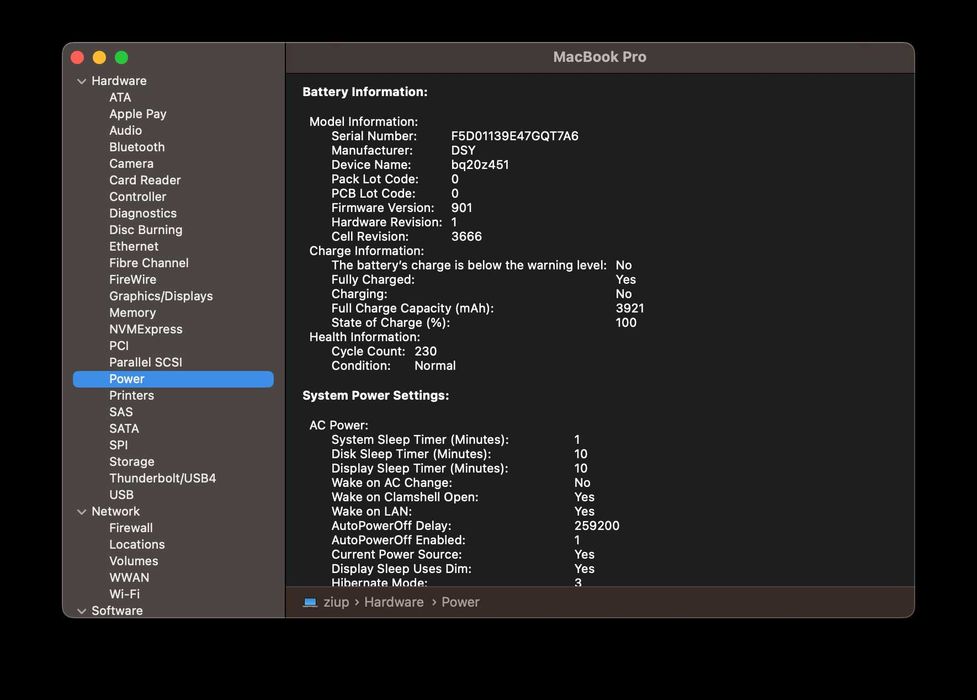Minimize window with yellow button
The height and width of the screenshot is (700, 977).
point(99,57)
